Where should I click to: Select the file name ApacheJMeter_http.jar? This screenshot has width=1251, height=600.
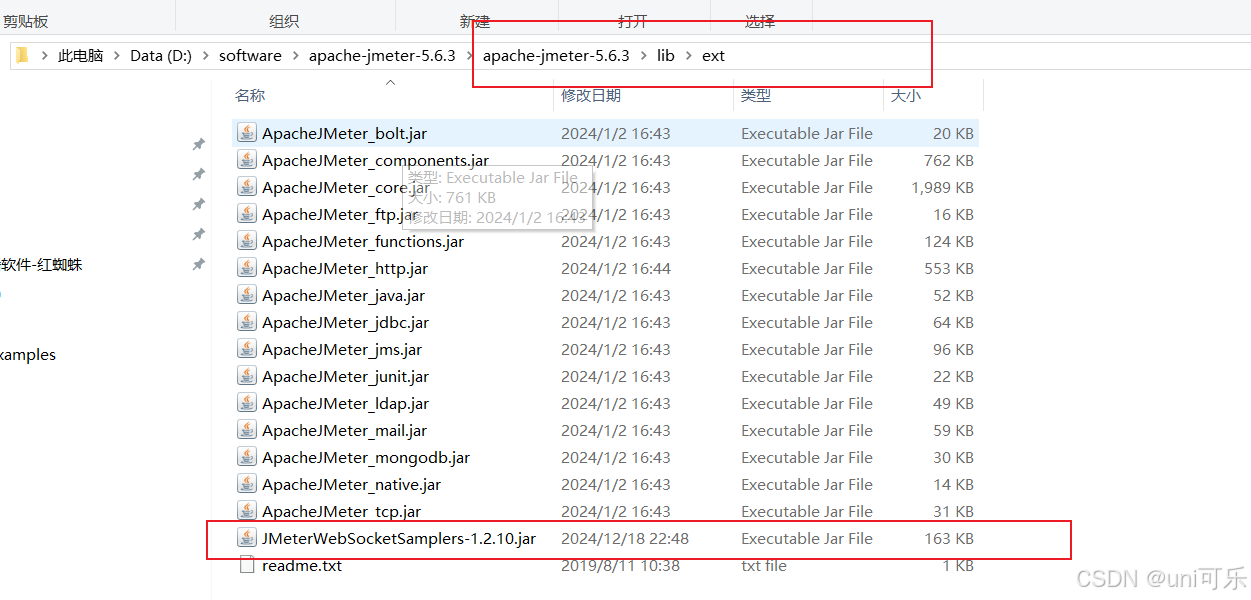(x=344, y=268)
